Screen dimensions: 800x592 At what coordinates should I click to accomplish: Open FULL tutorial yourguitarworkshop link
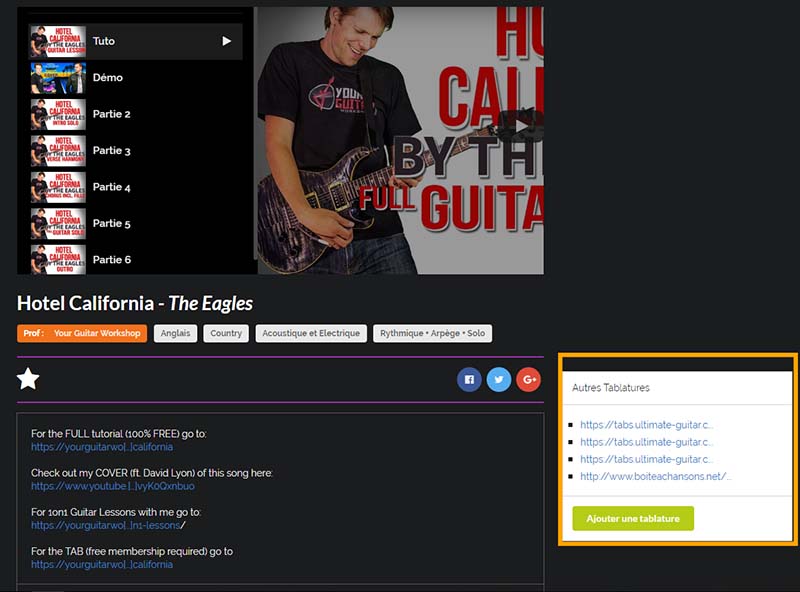pyautogui.click(x=102, y=447)
